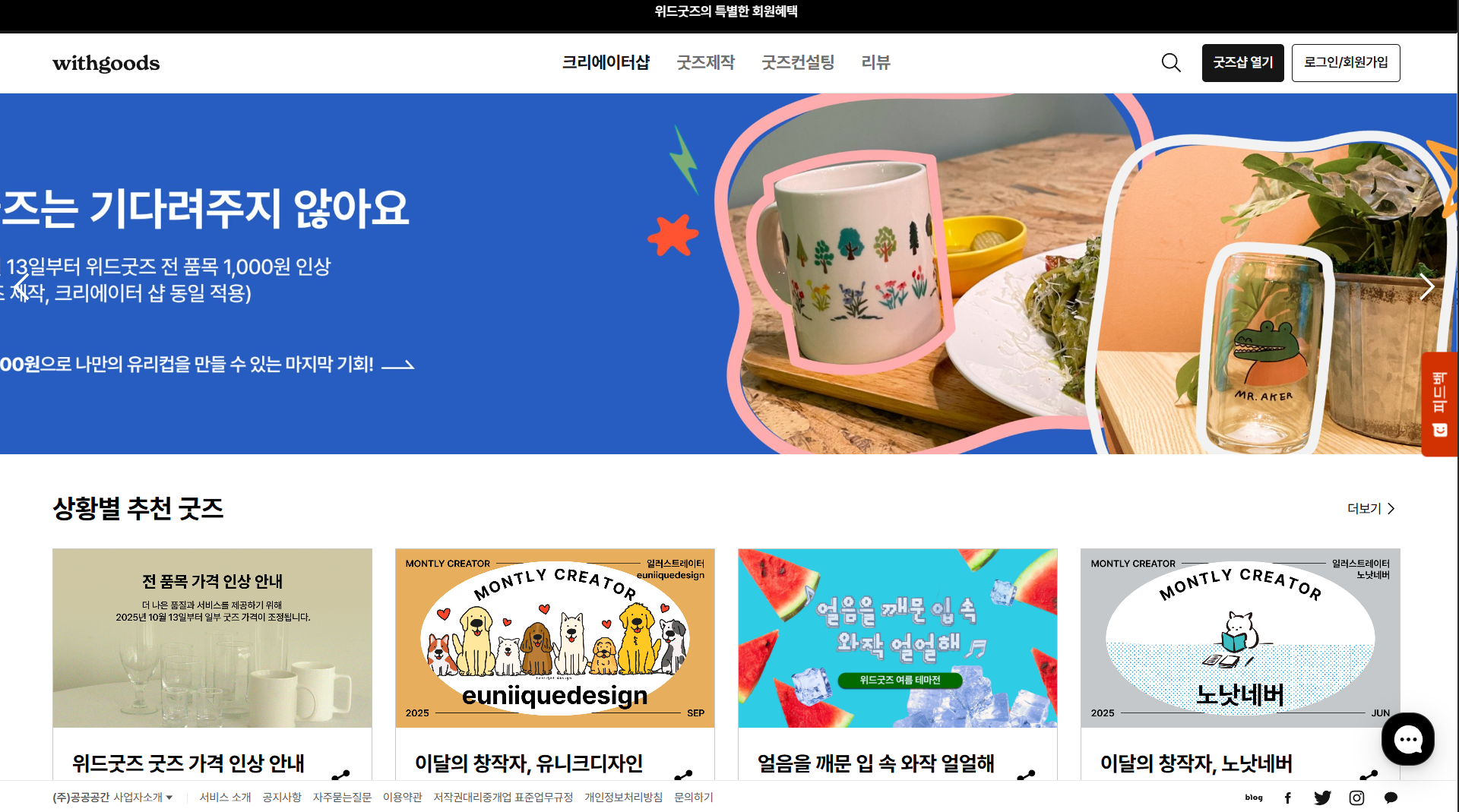Open the search magnifier icon
Screen dimensions: 1459x812
[x=1171, y=62]
